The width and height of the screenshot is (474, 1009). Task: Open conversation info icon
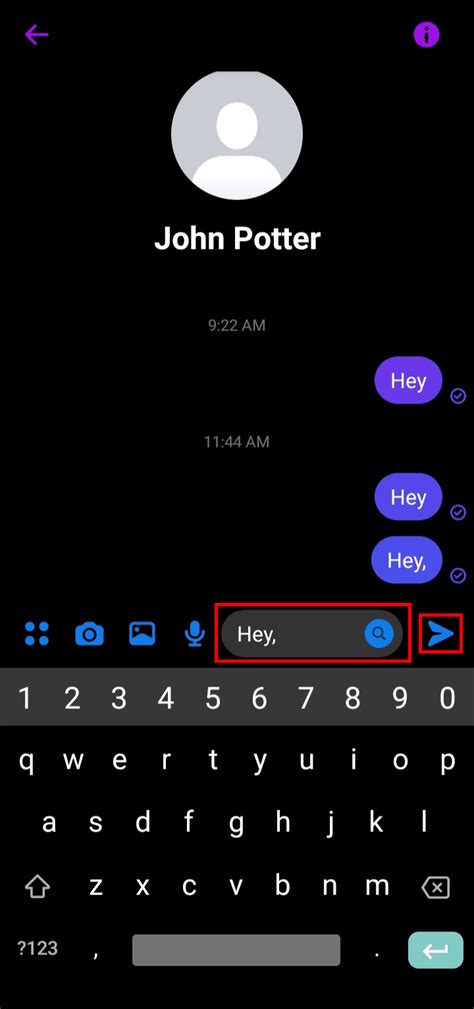pos(426,35)
